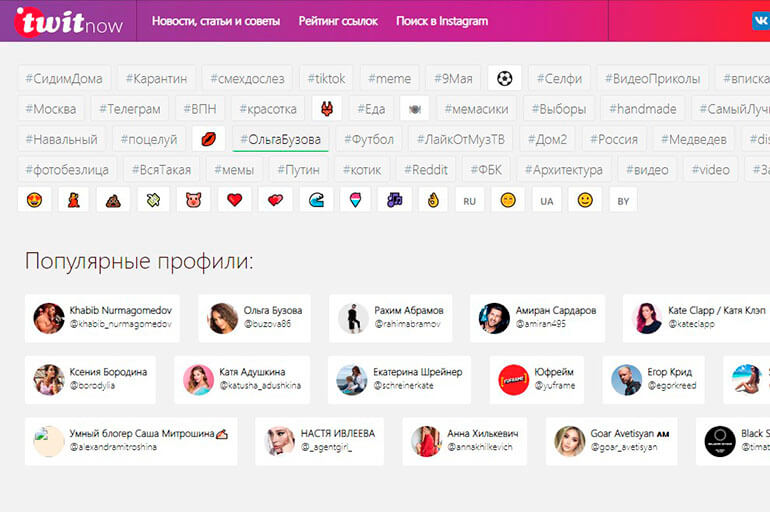Select the #tiktok hashtag
Image resolution: width=770 pixels, height=512 pixels.
point(326,79)
